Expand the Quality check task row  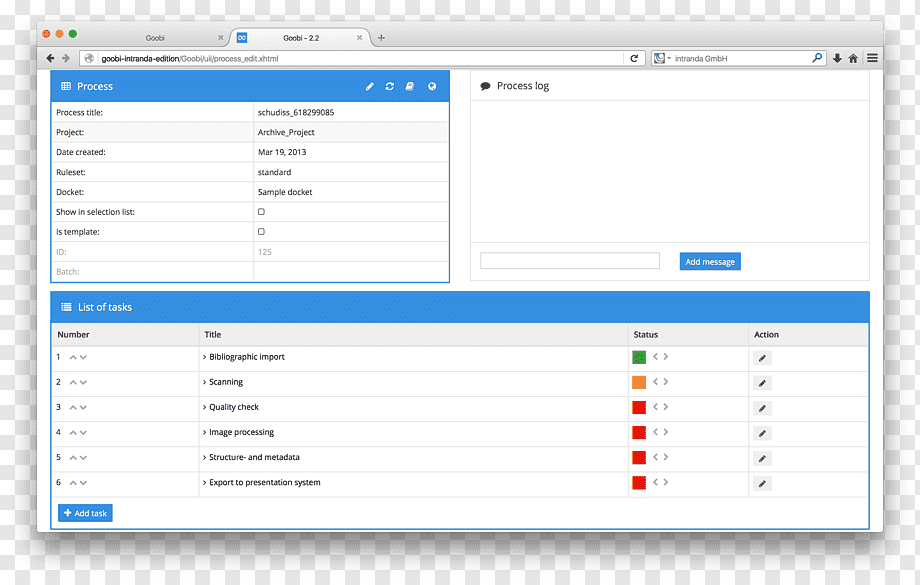pos(205,407)
